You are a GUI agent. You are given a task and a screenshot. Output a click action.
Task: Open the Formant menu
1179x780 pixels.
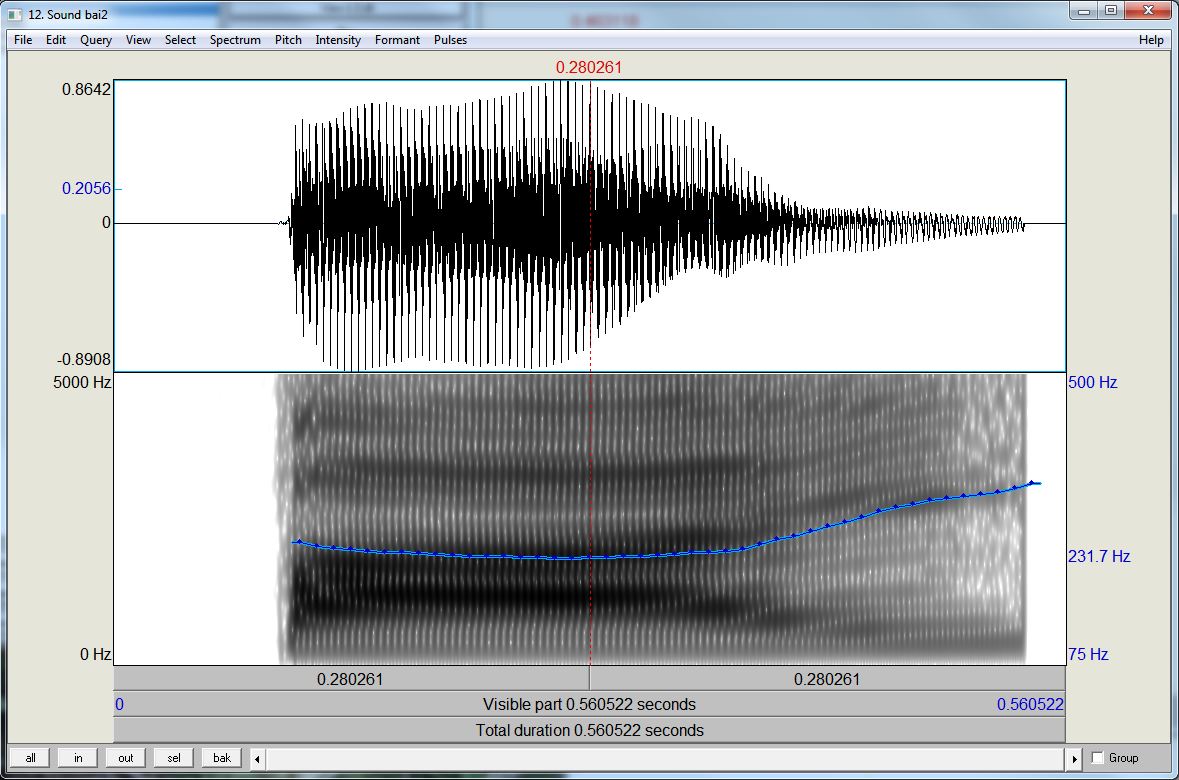[397, 40]
